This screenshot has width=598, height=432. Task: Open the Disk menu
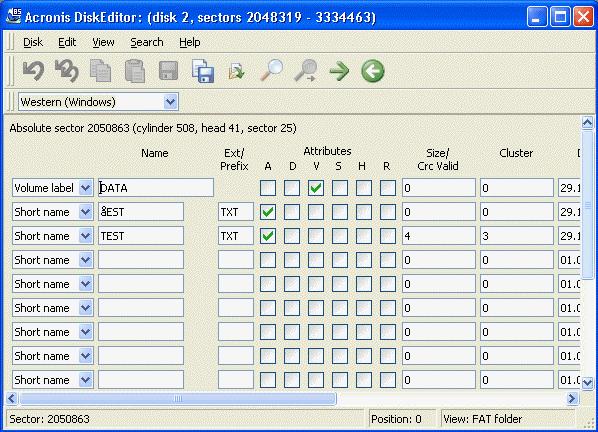33,42
